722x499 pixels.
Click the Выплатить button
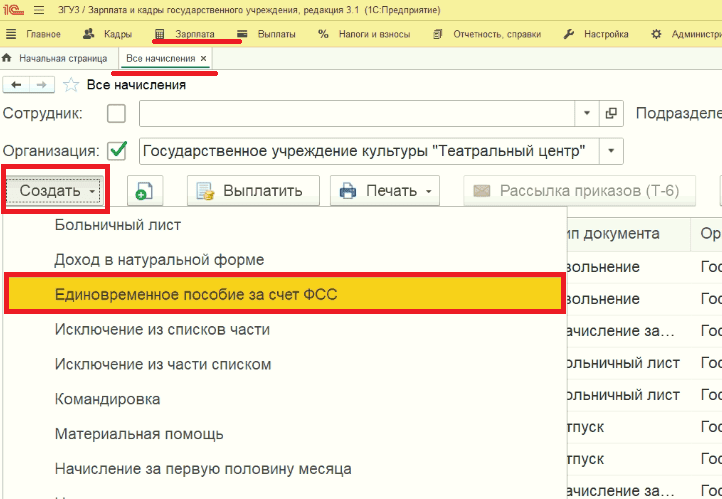coord(253,191)
